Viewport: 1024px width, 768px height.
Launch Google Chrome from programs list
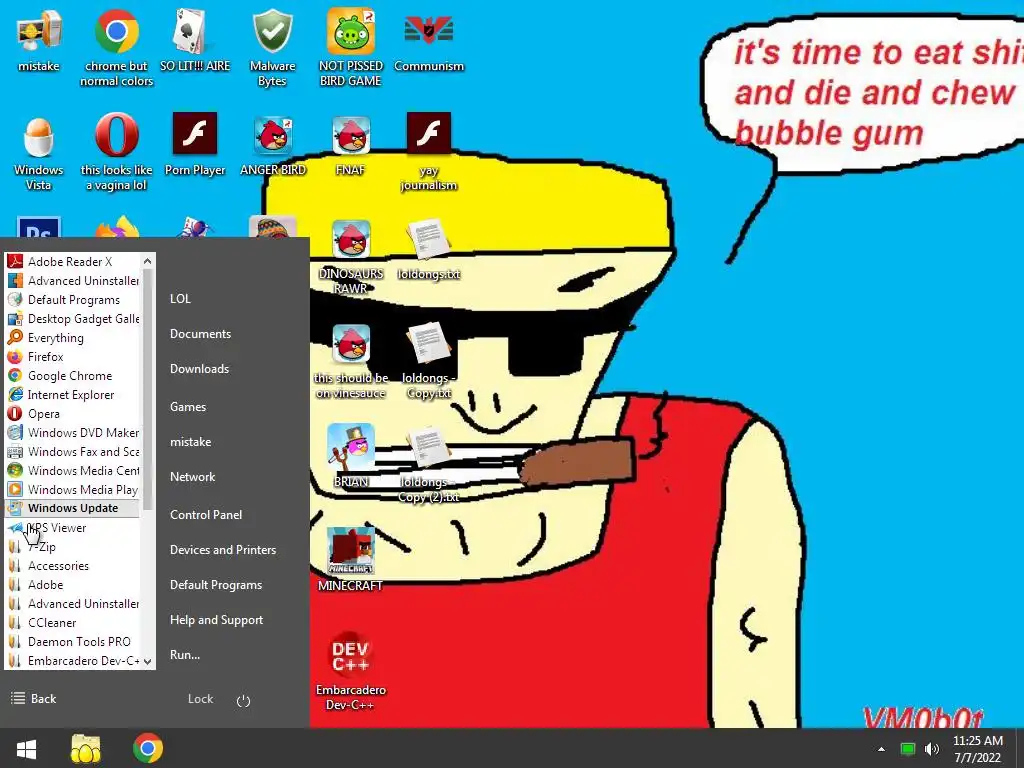[72, 376]
